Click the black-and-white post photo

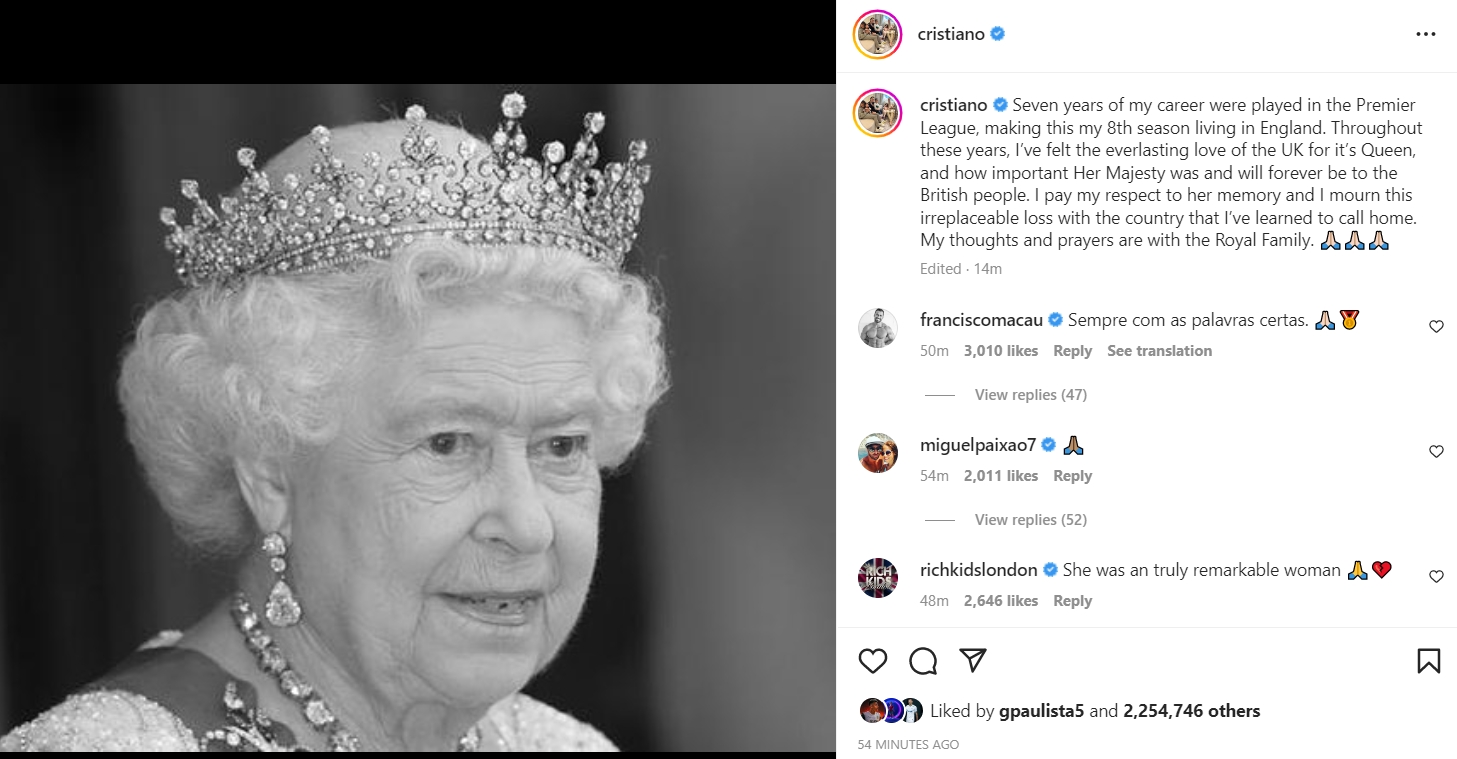(x=418, y=418)
